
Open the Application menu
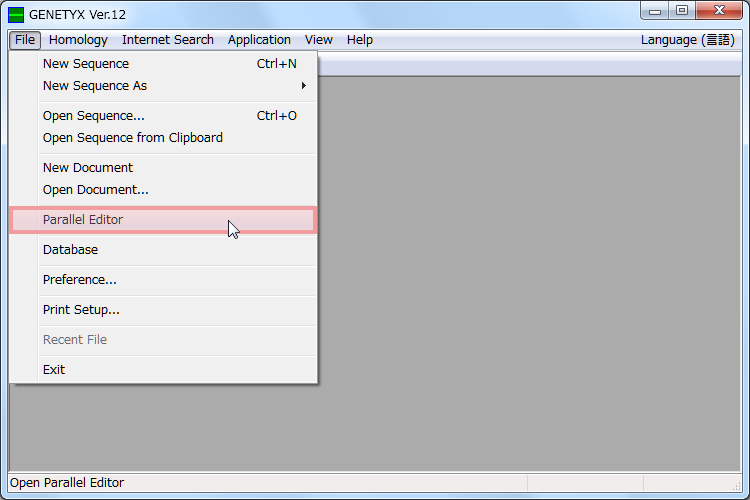pyautogui.click(x=259, y=40)
